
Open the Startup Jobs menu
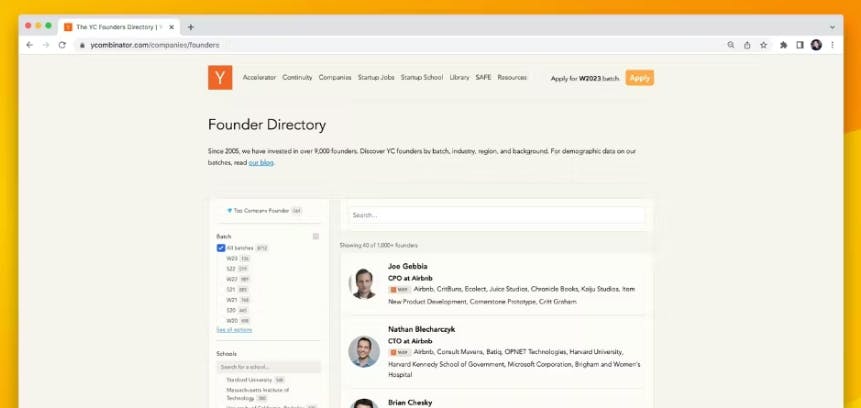pos(376,77)
